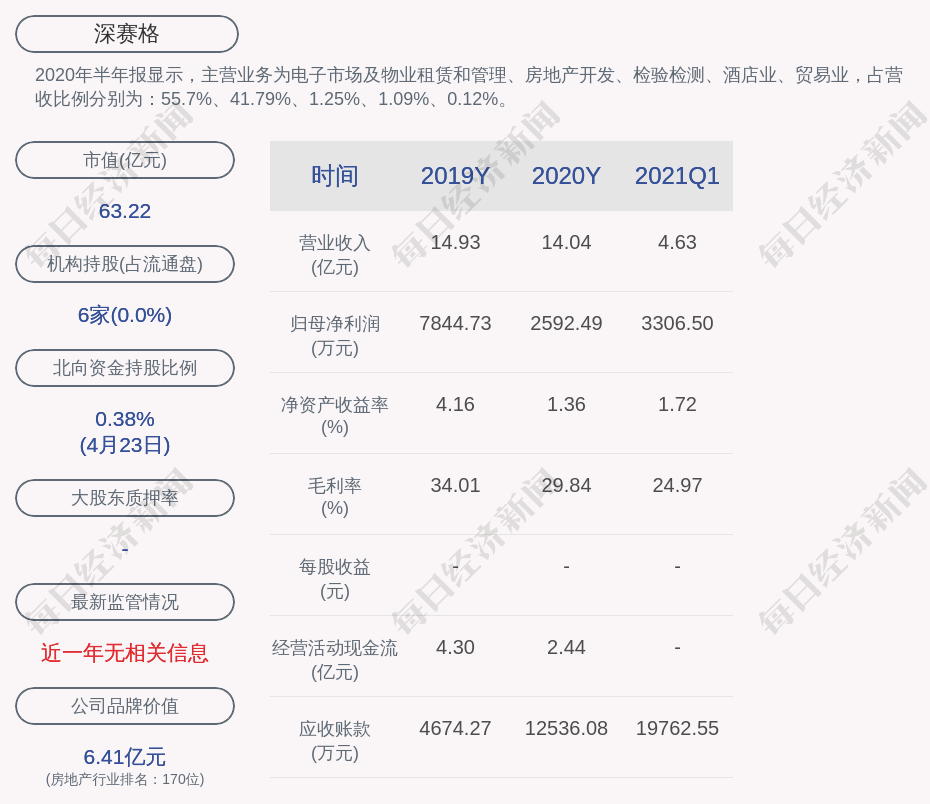The width and height of the screenshot is (930, 804).
Task: Select the institutional holding value 6家(0.0%)
Action: click(x=125, y=315)
